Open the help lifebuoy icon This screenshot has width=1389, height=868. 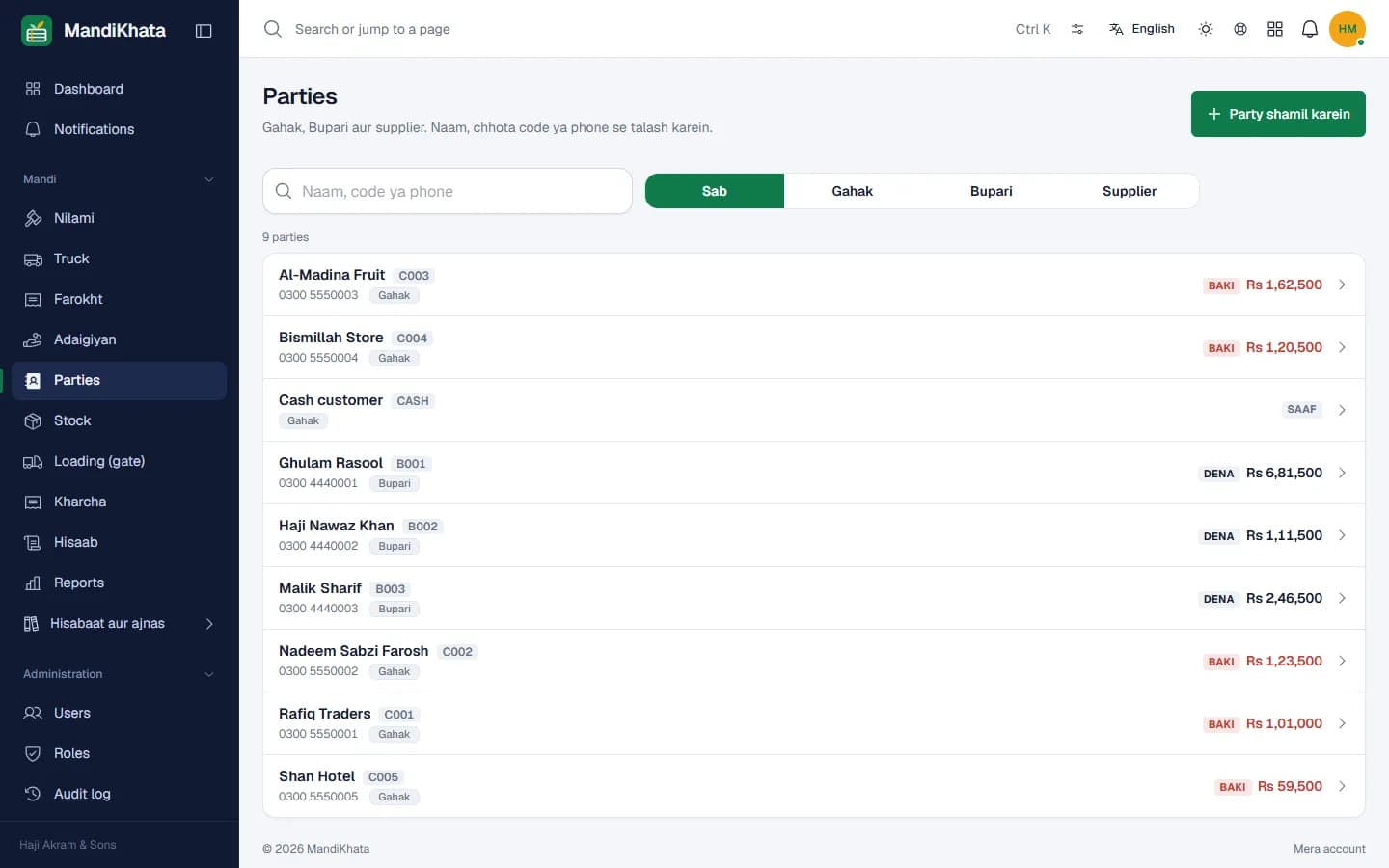pos(1240,29)
